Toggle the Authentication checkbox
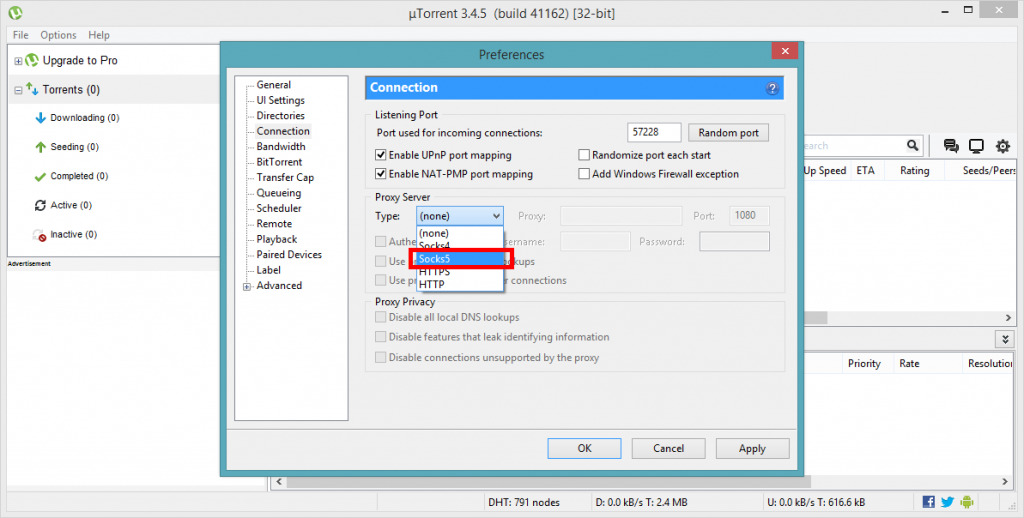This screenshot has width=1024, height=518. point(381,242)
